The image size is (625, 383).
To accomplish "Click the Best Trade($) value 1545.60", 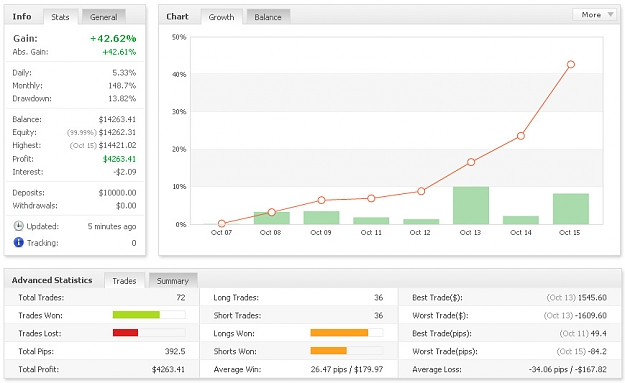I will tap(592, 297).
